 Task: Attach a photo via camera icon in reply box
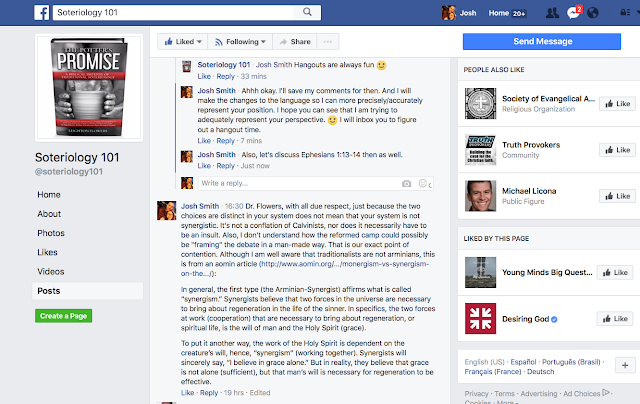coord(407,184)
